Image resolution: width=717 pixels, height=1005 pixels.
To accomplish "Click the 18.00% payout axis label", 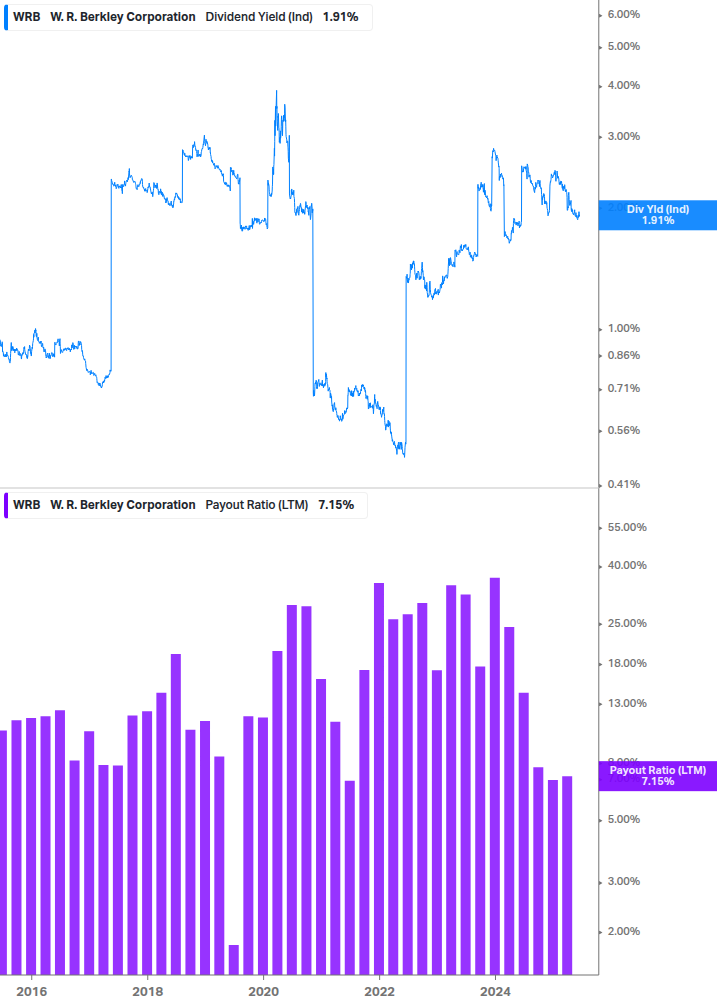I will coord(627,663).
